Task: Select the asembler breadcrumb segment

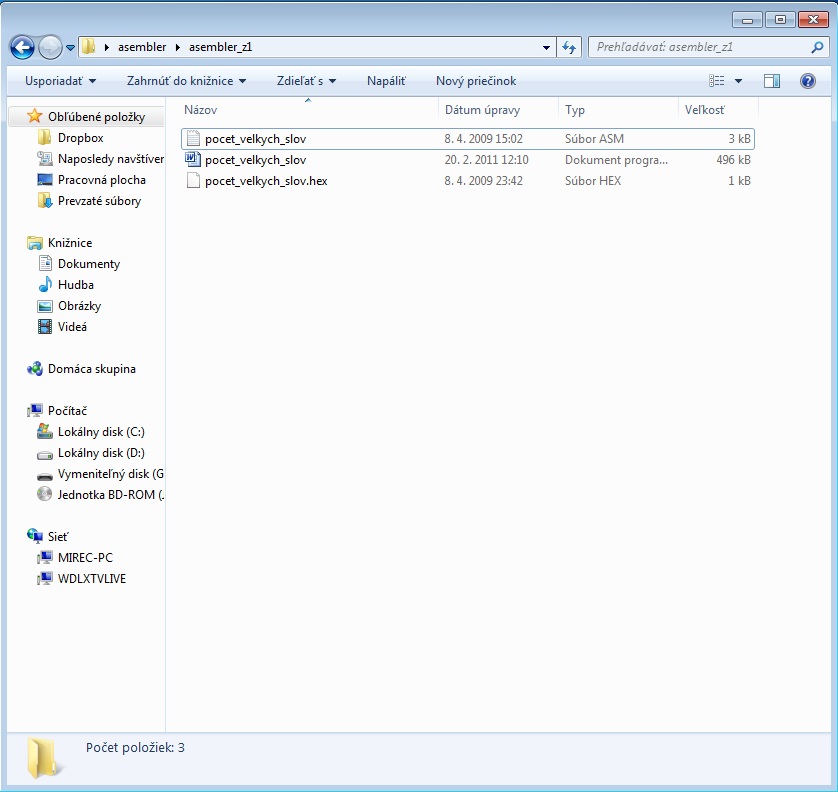Action: click(142, 47)
